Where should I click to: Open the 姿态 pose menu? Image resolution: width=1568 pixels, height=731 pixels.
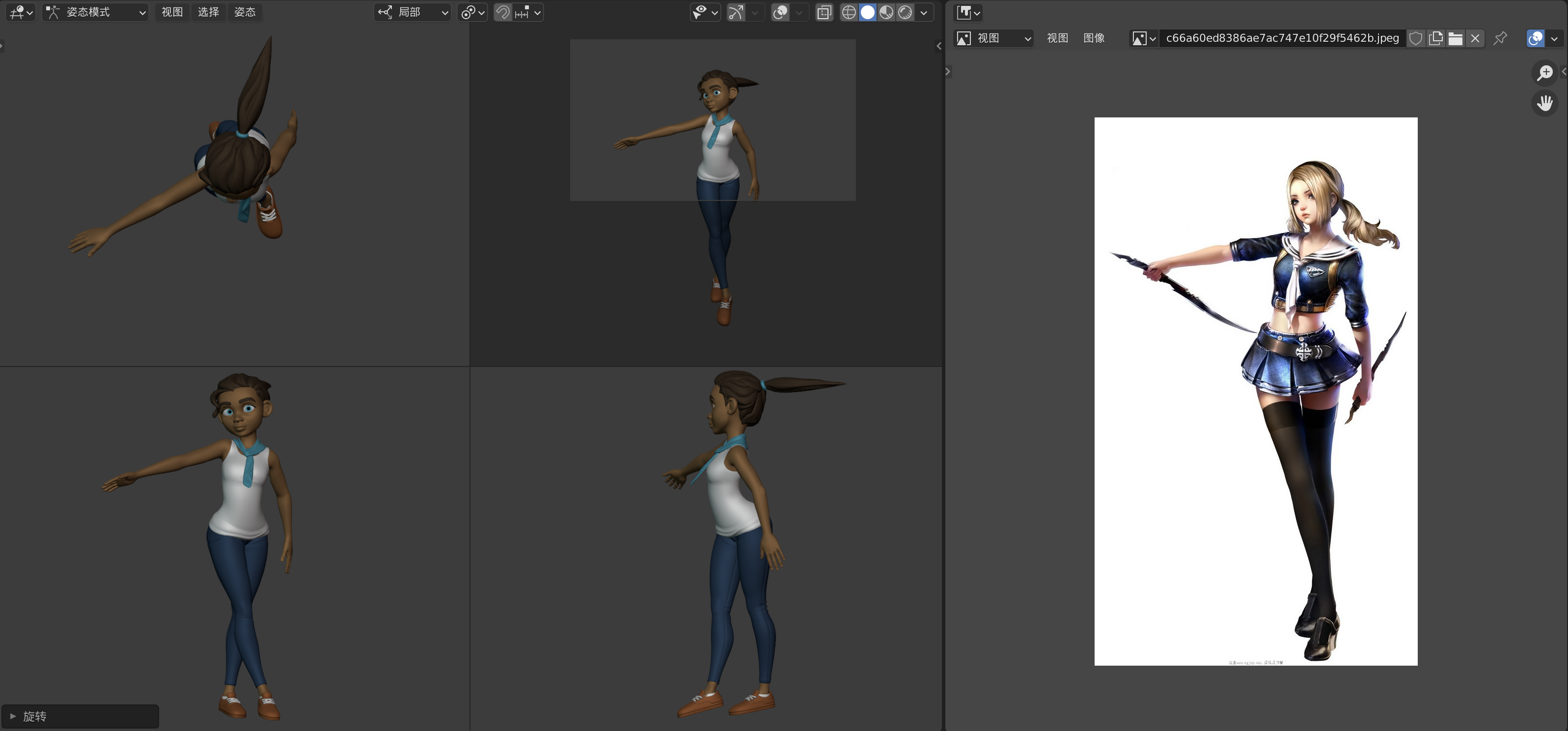[x=245, y=12]
